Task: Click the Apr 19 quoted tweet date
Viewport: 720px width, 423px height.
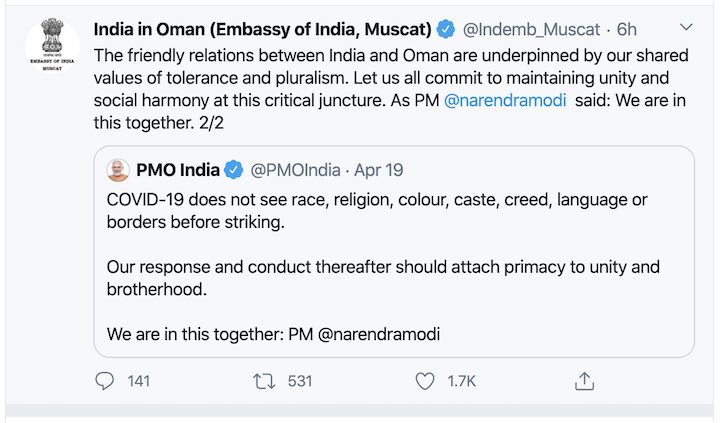Action: point(379,170)
